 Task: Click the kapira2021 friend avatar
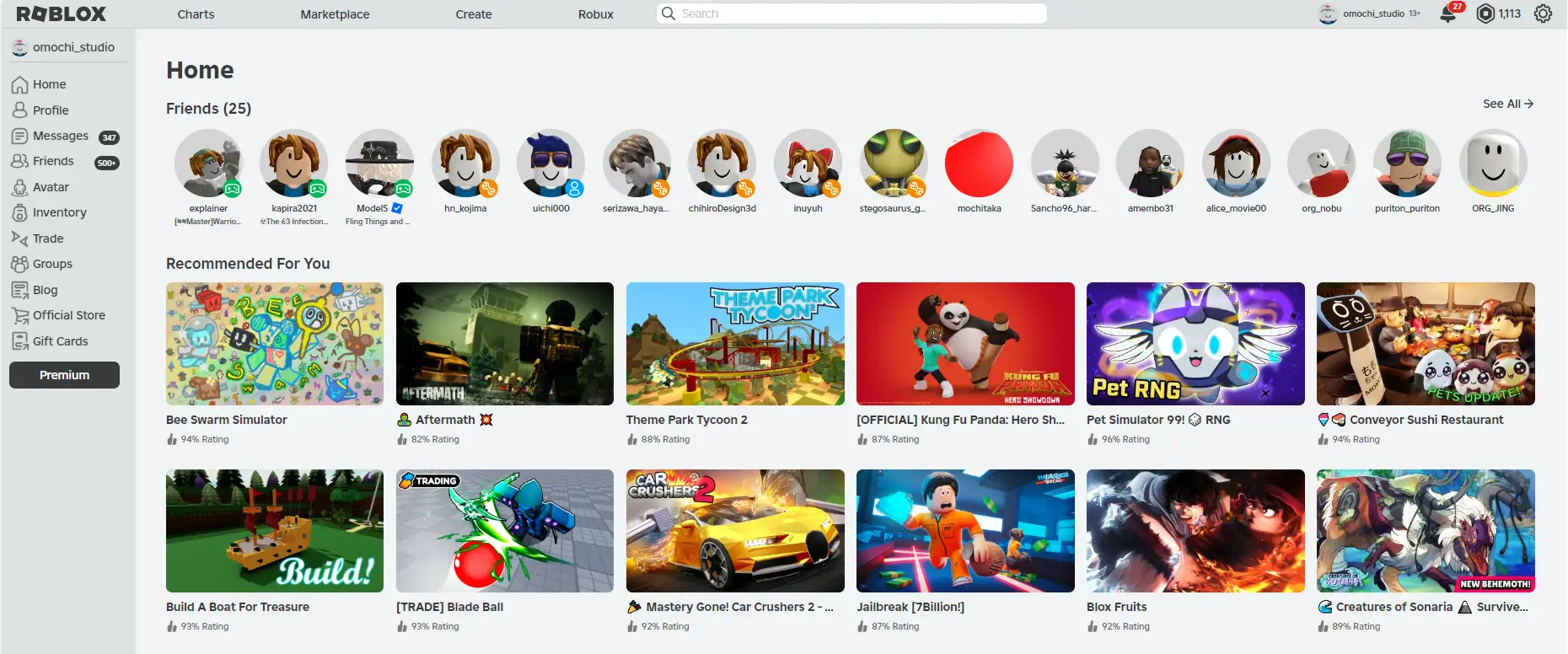[294, 163]
